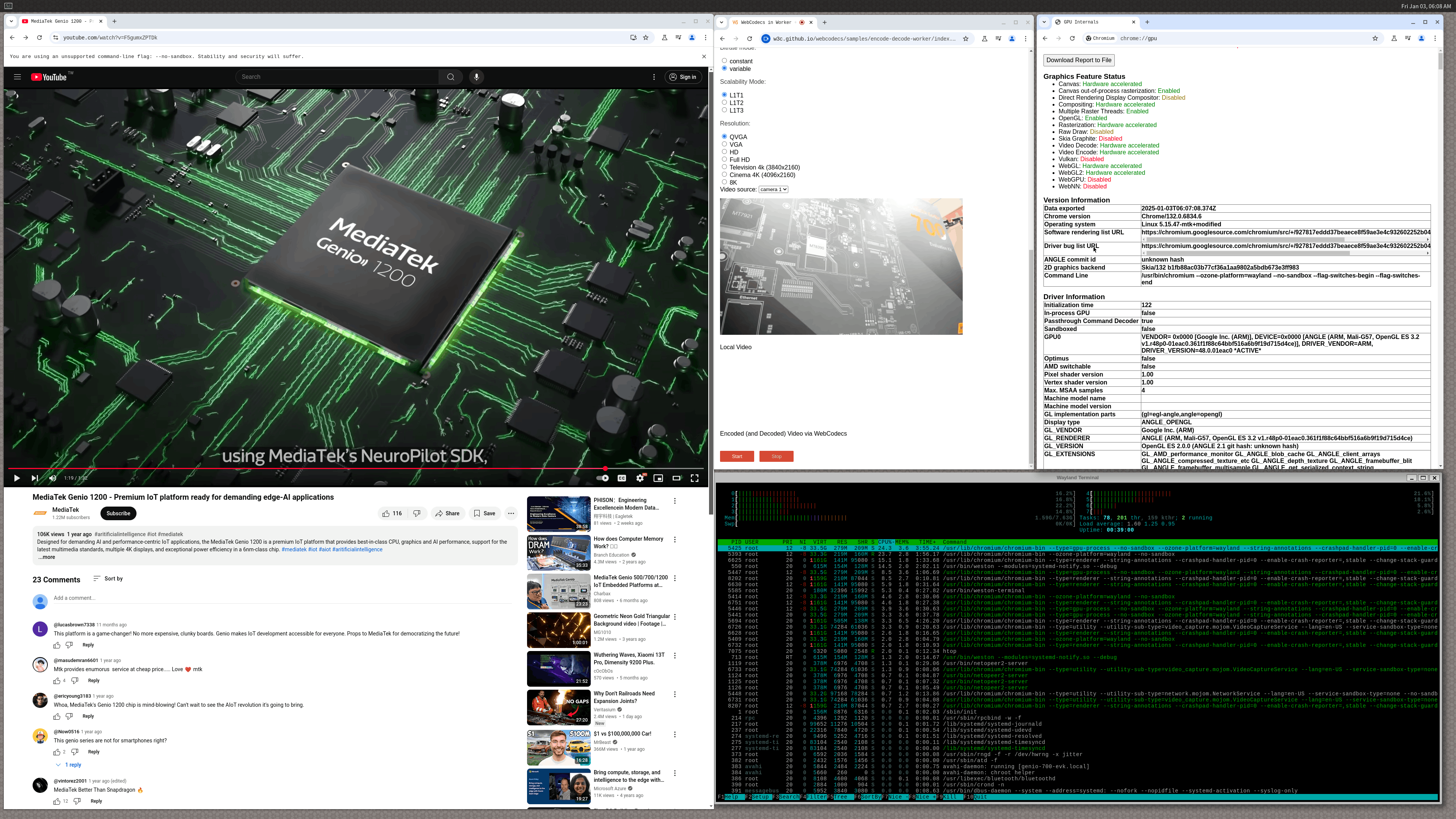Screen dimensions: 1456x819
Task: Click the voice search microphone icon
Action: (477, 77)
